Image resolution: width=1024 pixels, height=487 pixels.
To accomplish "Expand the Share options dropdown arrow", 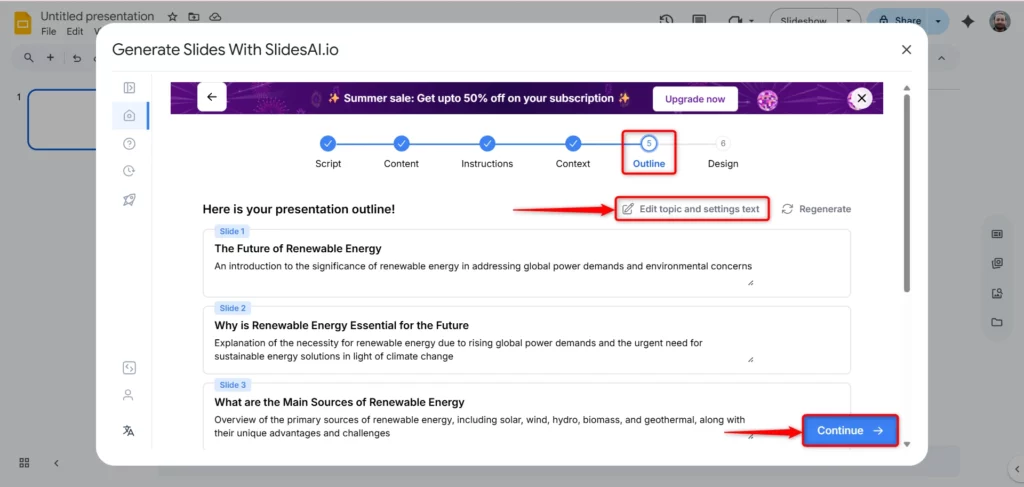I will tap(938, 20).
